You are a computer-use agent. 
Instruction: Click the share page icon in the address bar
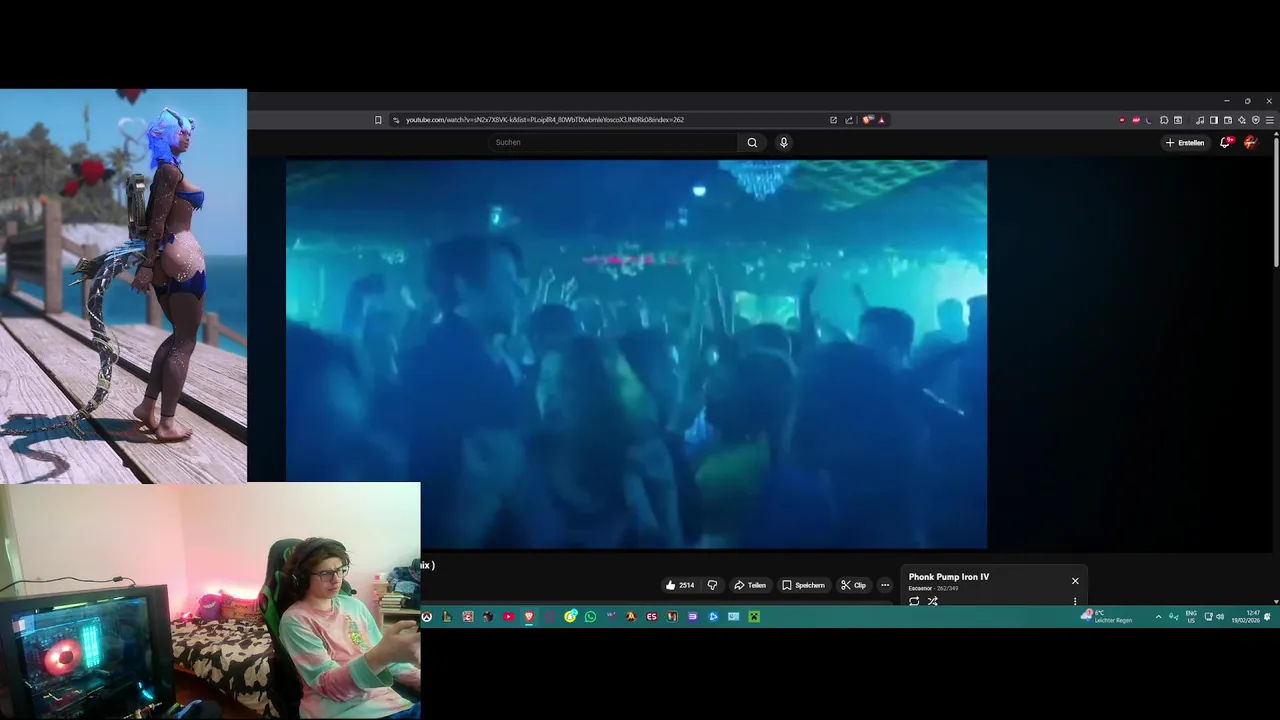coord(849,120)
